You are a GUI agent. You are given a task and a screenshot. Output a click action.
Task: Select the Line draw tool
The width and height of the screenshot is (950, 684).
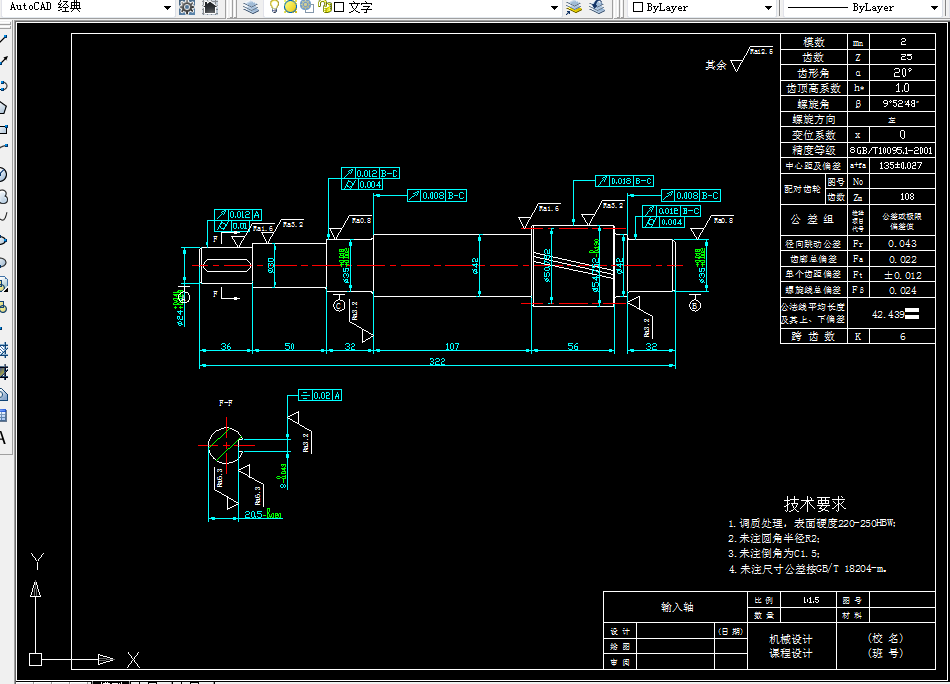pyautogui.click(x=3, y=40)
